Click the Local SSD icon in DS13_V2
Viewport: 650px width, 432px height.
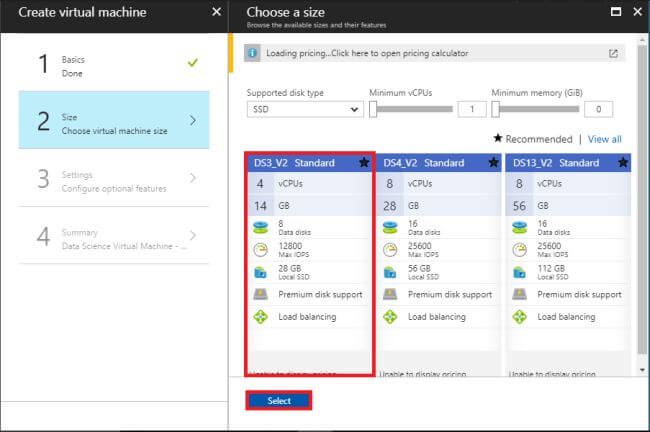point(519,272)
